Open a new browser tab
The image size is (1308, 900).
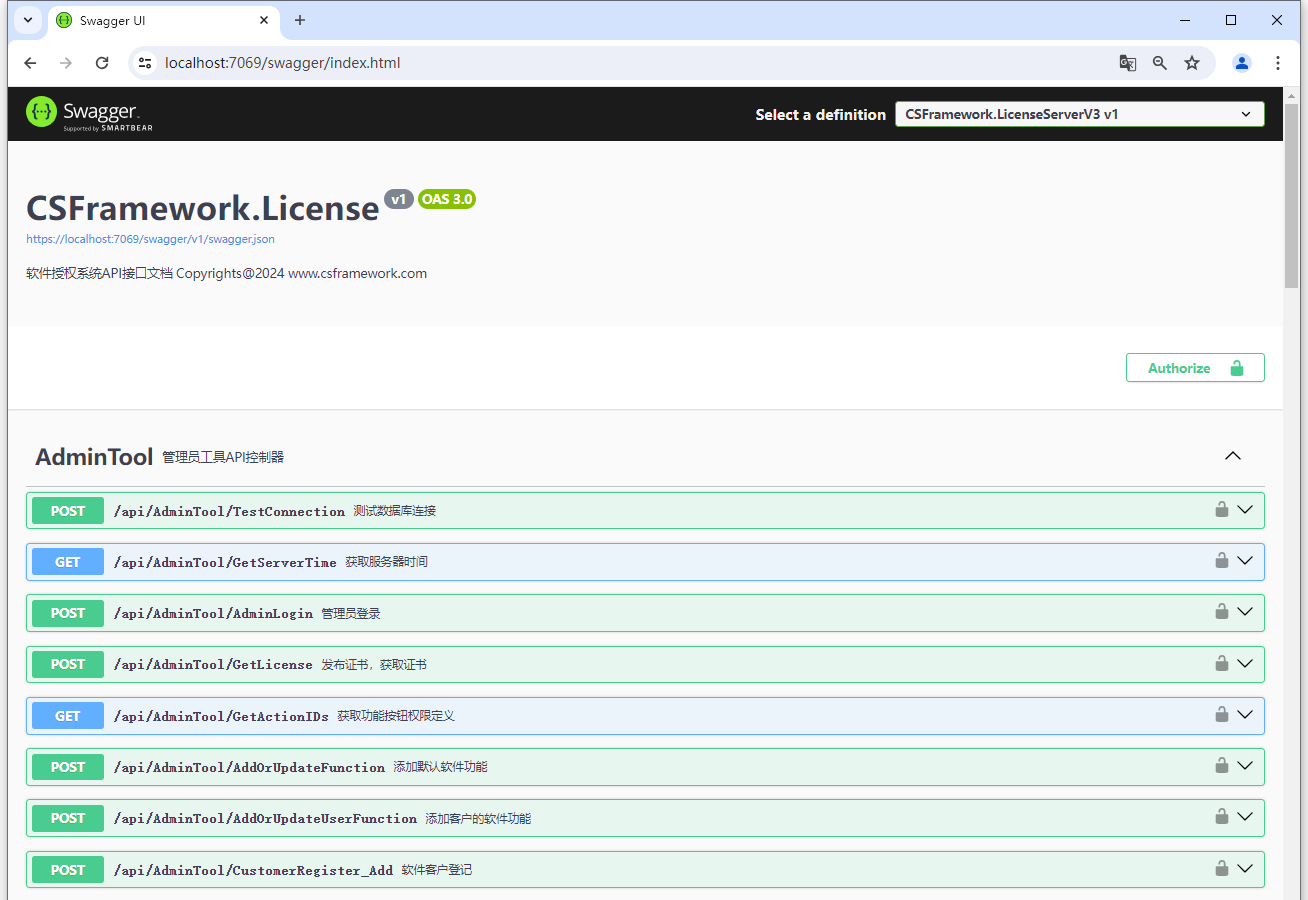pos(300,20)
